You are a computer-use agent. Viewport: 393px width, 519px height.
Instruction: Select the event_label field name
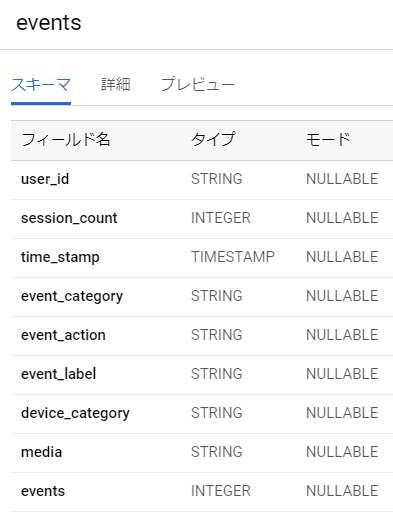pyautogui.click(x=58, y=374)
